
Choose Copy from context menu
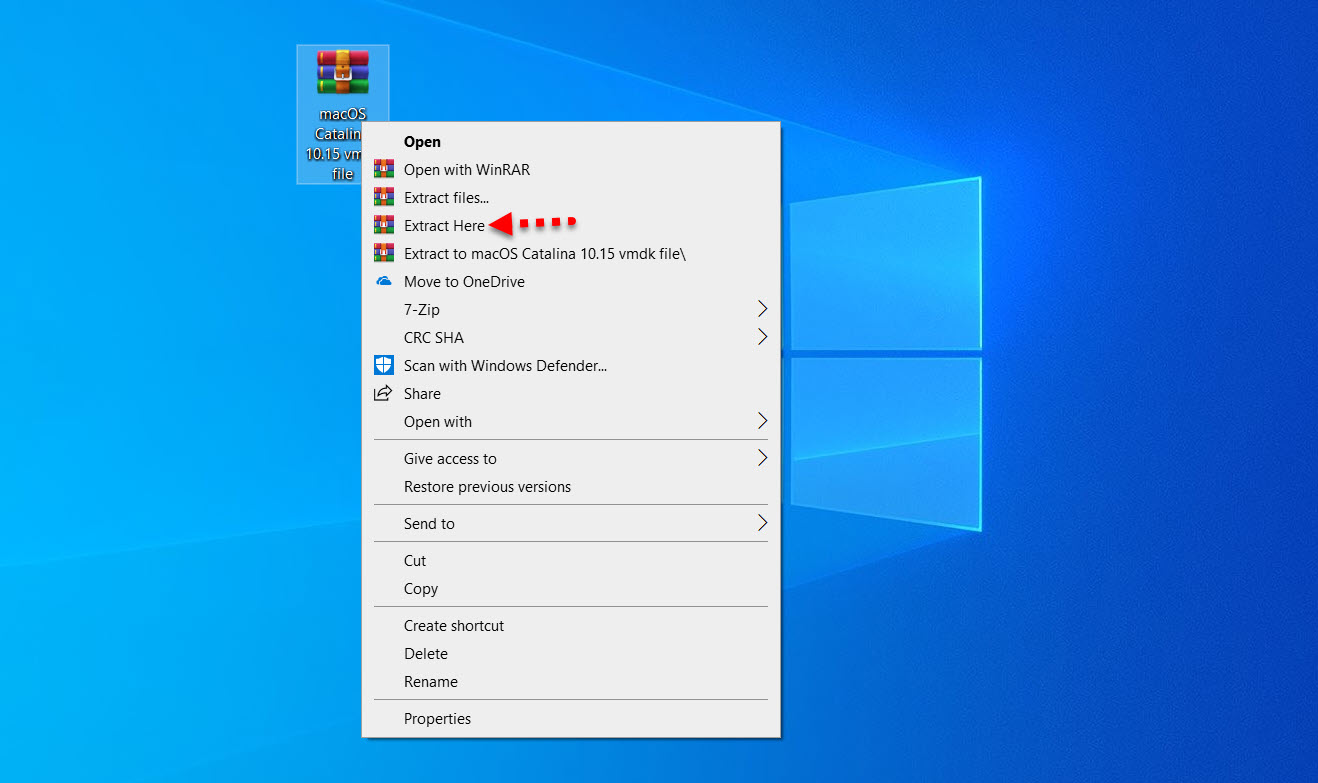pyautogui.click(x=570, y=589)
